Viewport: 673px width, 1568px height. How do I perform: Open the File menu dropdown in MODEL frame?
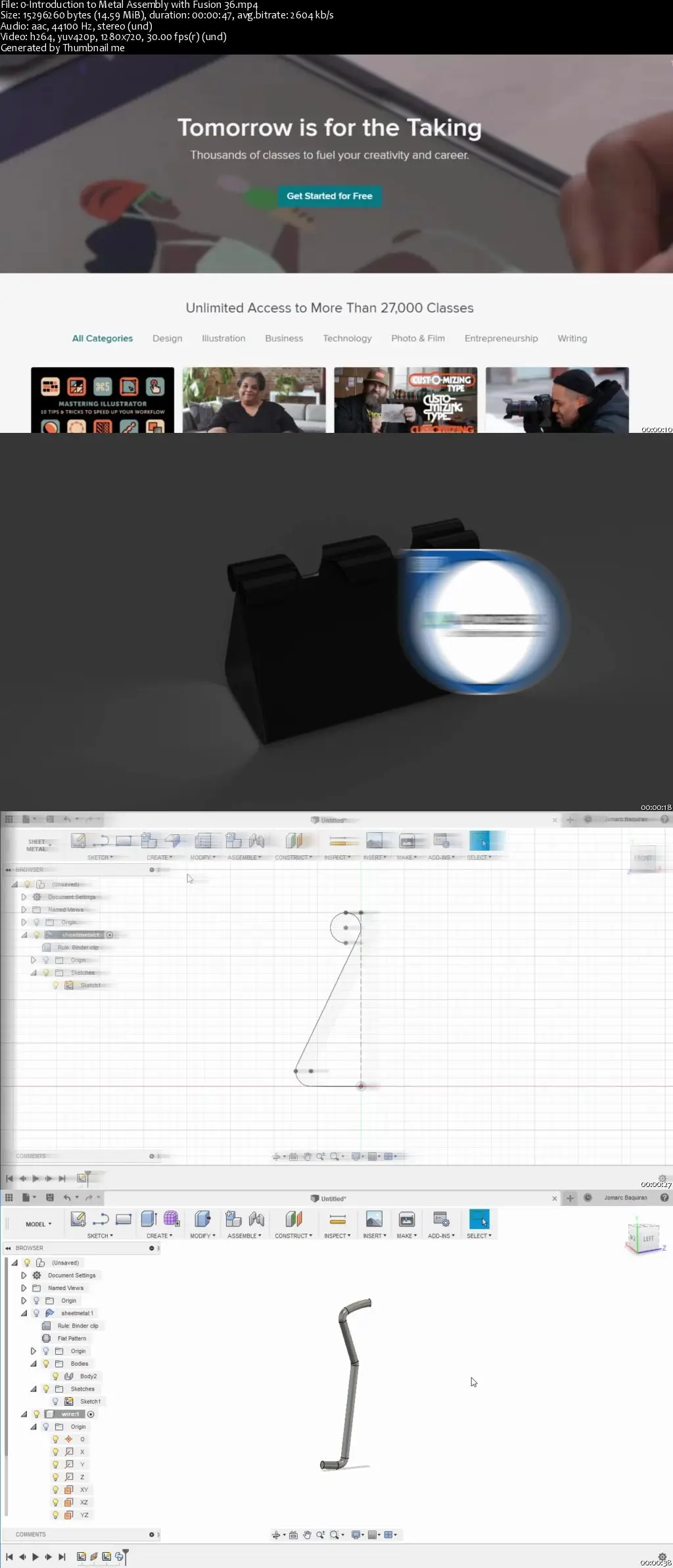pos(29,1198)
